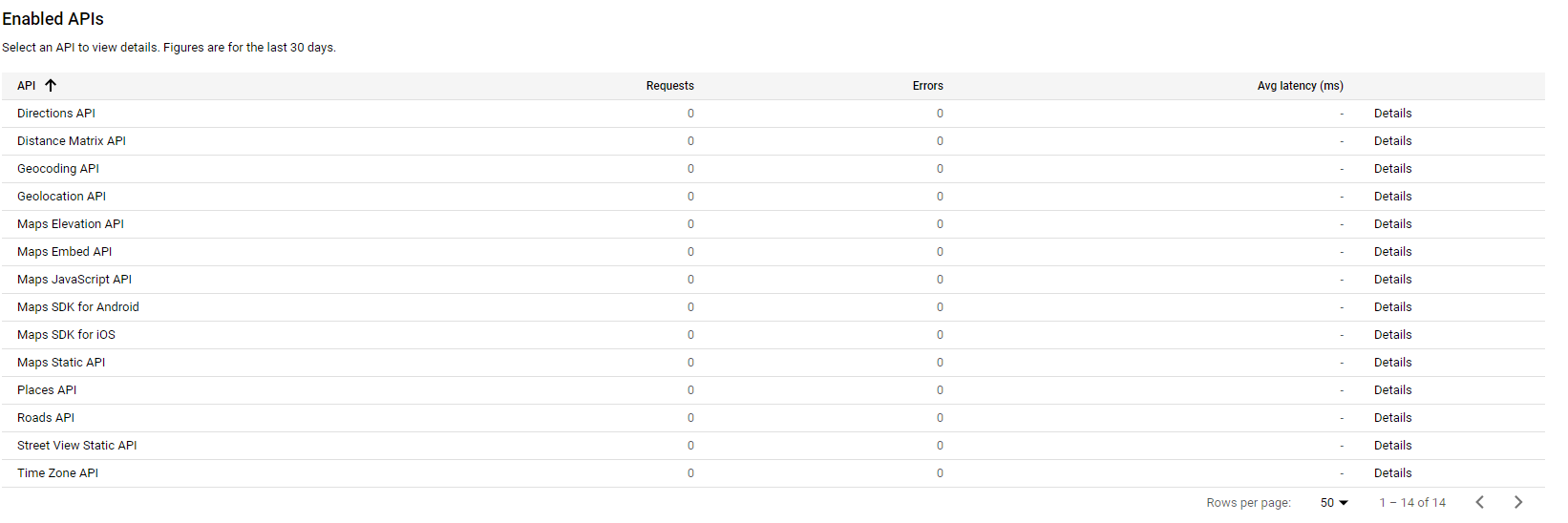1568x523 pixels.
Task: Go to the previous page with left chevron
Action: pos(1479,502)
